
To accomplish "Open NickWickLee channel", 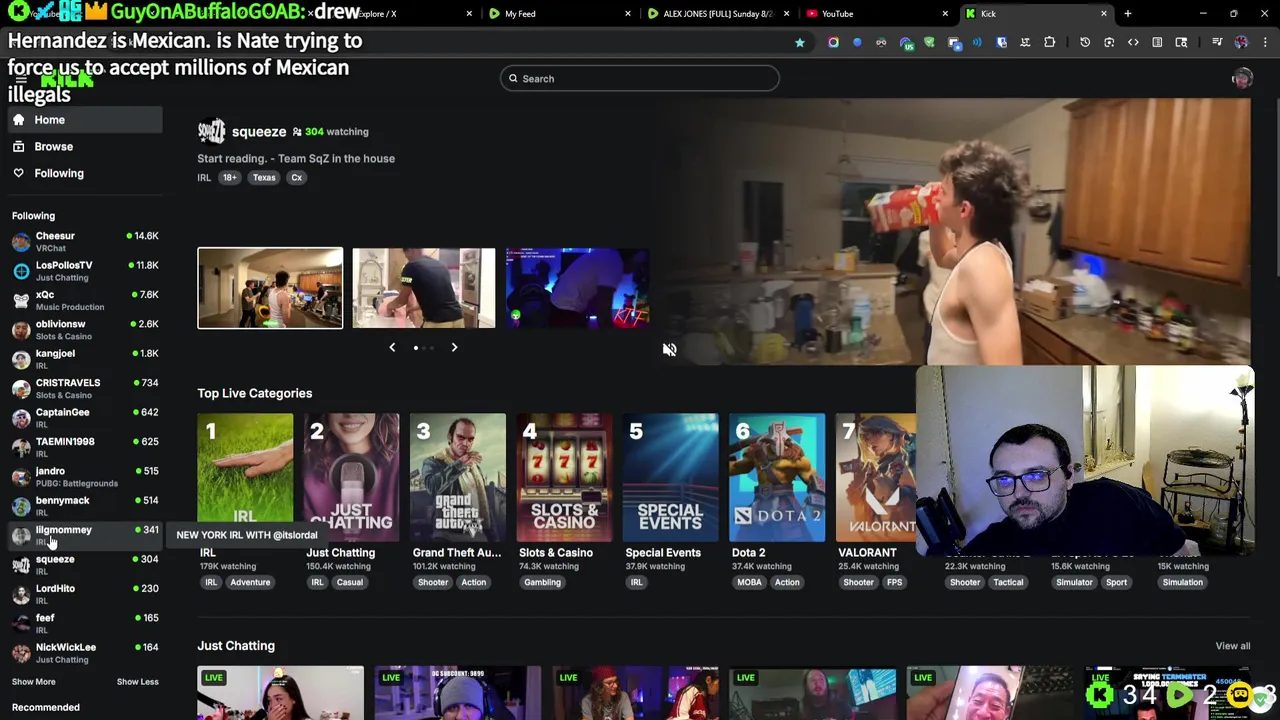I will point(85,653).
